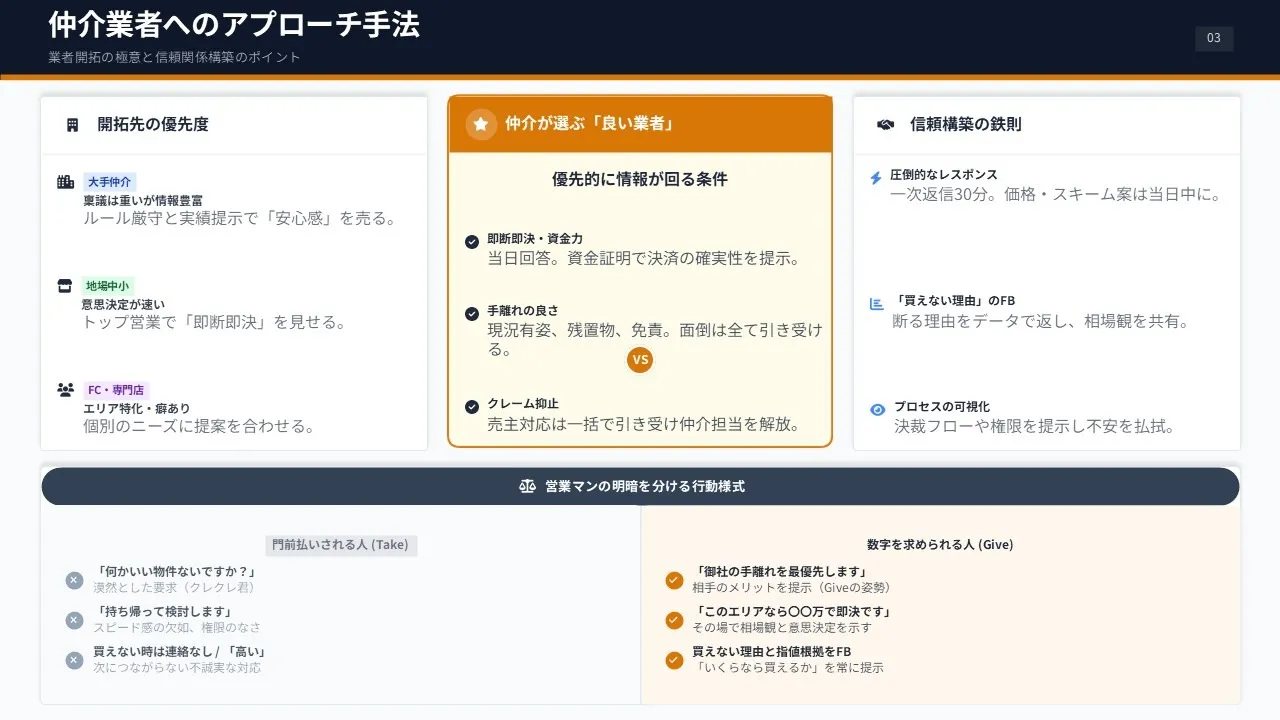Click the checkmark beside 手離れの良さ
The image size is (1280, 720).
coord(472,314)
